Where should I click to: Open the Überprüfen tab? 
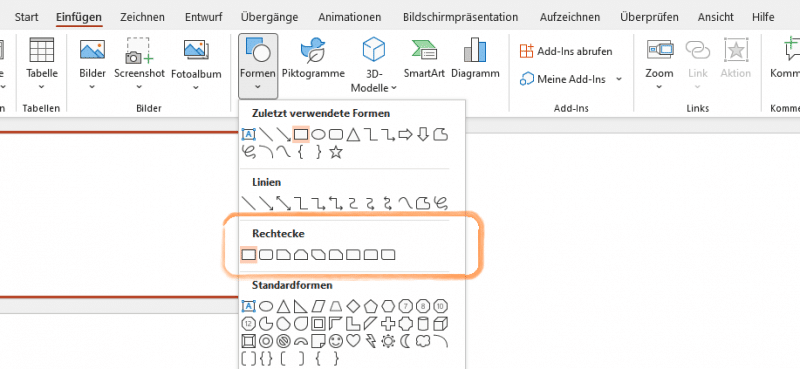click(649, 17)
